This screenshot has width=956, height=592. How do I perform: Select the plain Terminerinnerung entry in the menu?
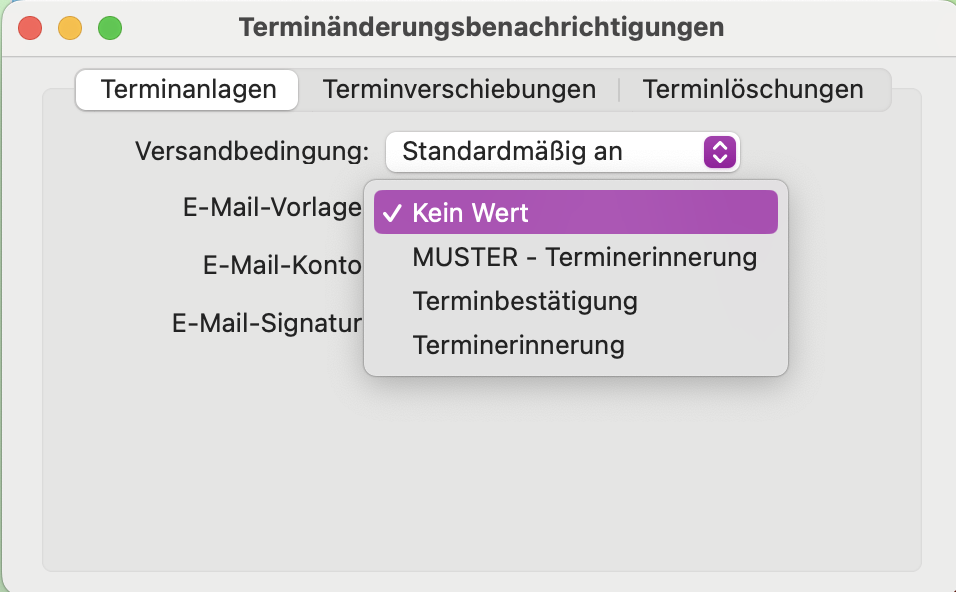click(x=576, y=345)
